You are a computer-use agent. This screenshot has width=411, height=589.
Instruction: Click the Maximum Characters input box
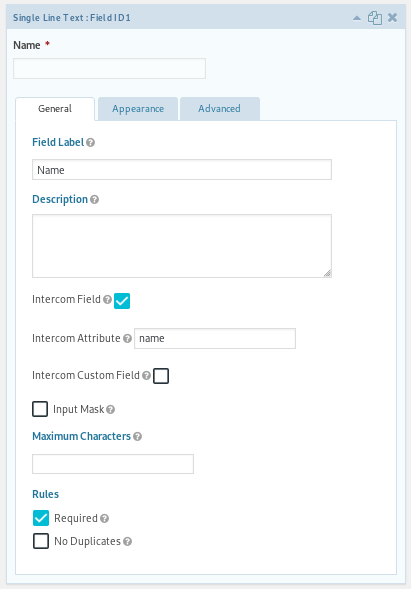(x=113, y=464)
